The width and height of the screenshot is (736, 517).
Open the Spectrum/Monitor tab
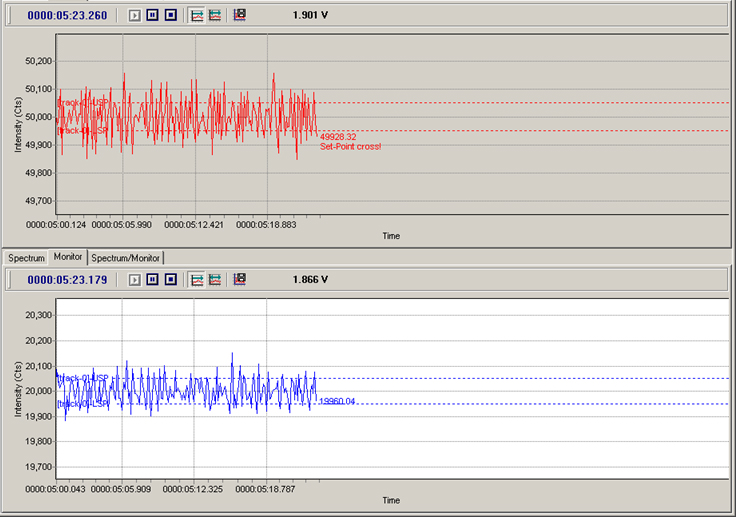pyautogui.click(x=125, y=258)
